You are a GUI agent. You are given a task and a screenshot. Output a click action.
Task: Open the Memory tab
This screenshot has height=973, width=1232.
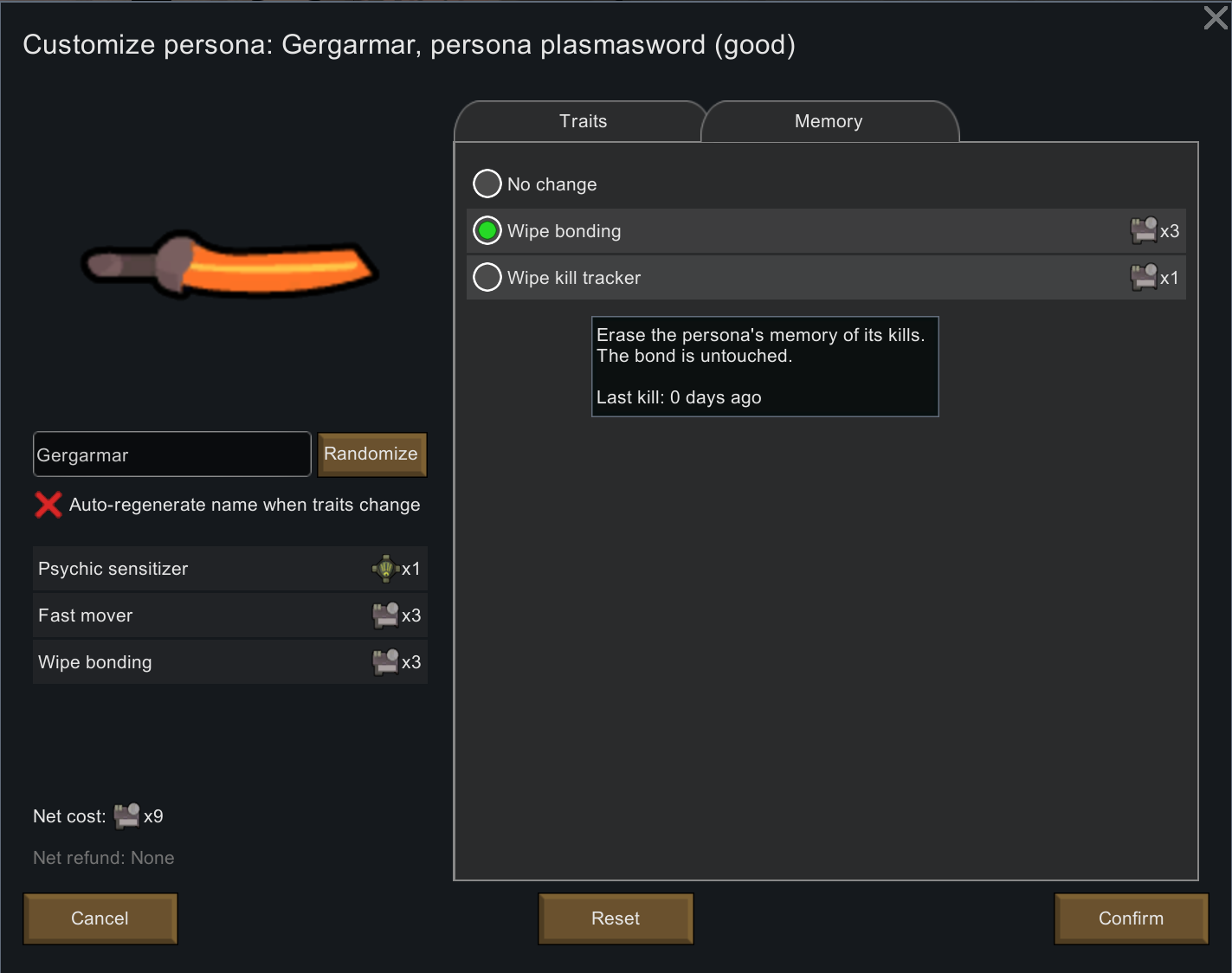pyautogui.click(x=829, y=121)
